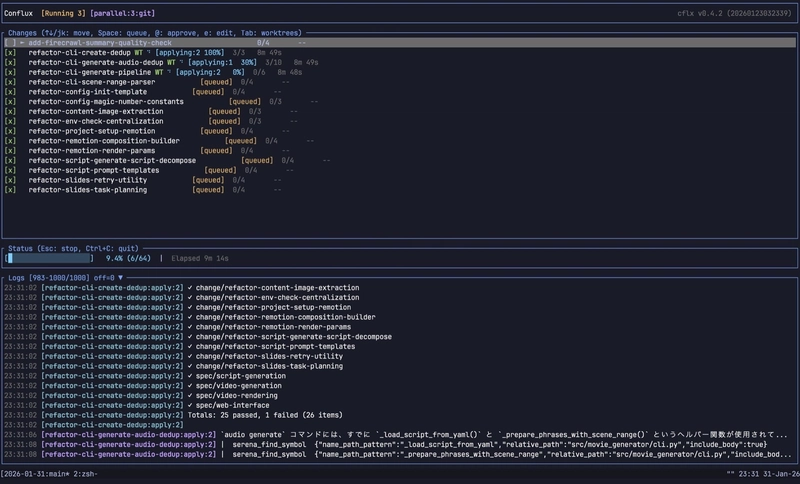This screenshot has height=484, width=800.
Task: Click the 23:31:06 audio generate log line
Action: coord(396,435)
